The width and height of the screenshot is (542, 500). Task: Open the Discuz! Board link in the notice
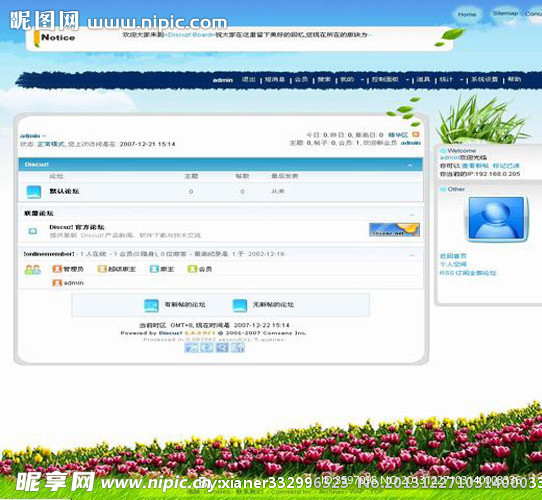tap(189, 35)
